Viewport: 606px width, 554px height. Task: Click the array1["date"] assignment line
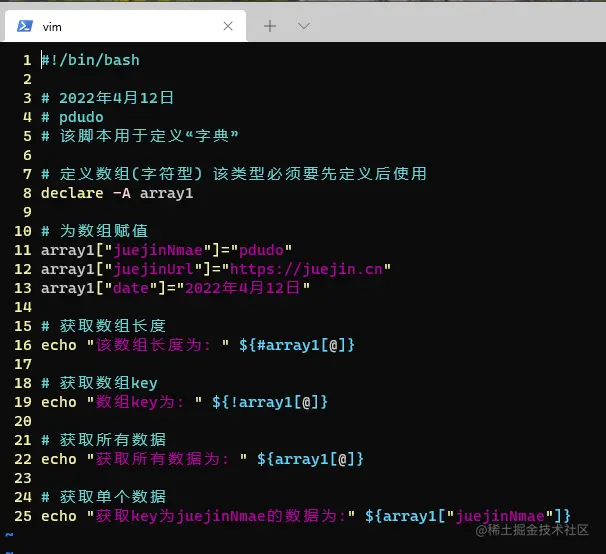tap(175, 288)
